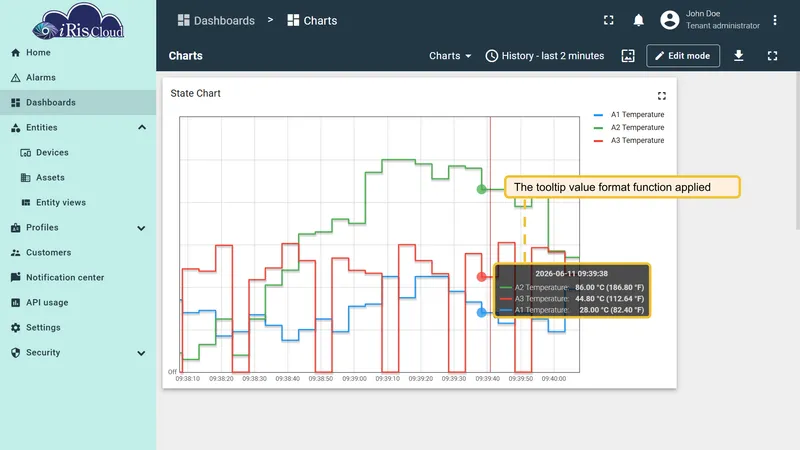Click the Settings gear icon
Image resolution: width=800 pixels, height=450 pixels.
click(15, 328)
